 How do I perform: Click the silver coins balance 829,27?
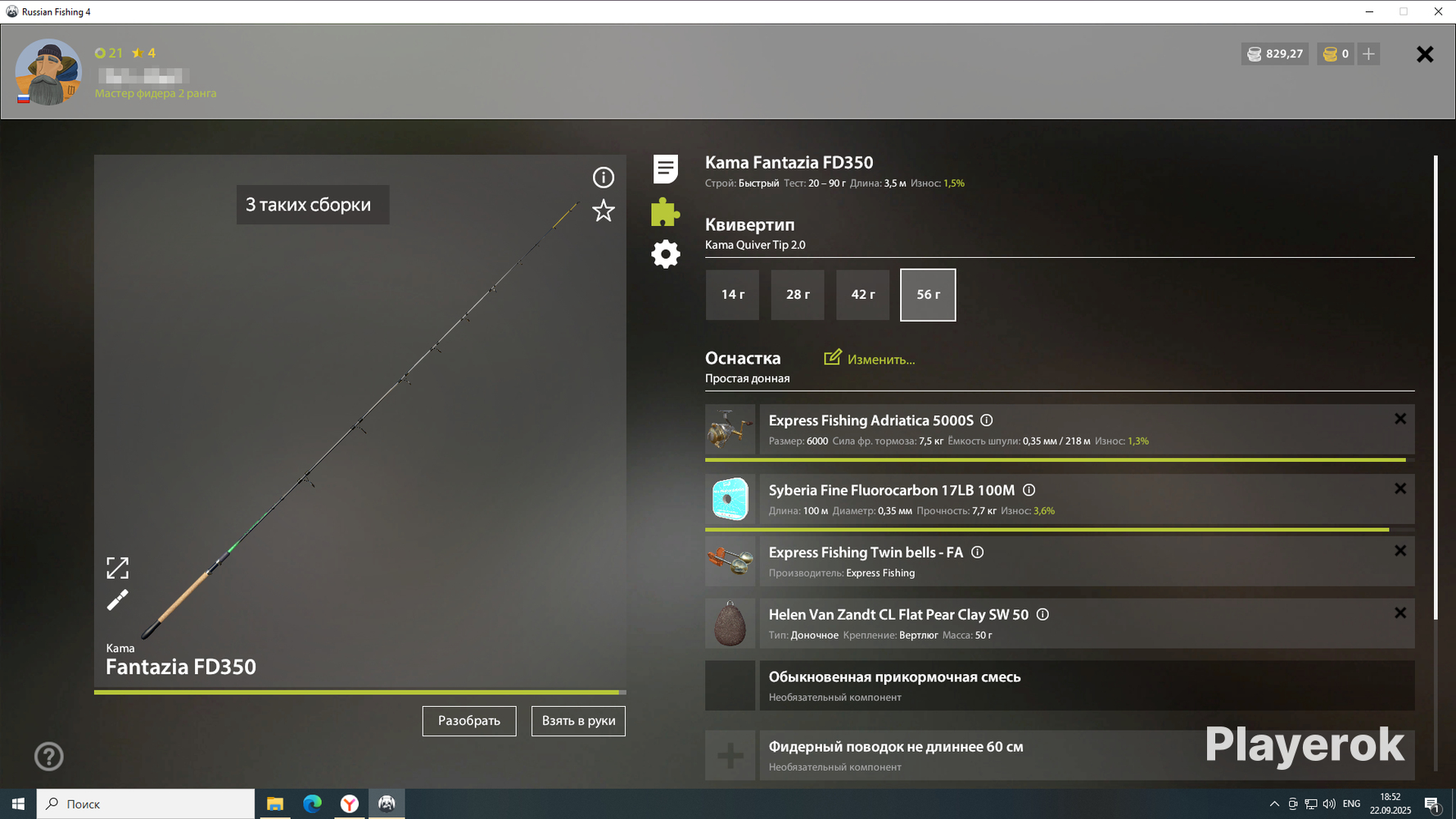(x=1275, y=54)
